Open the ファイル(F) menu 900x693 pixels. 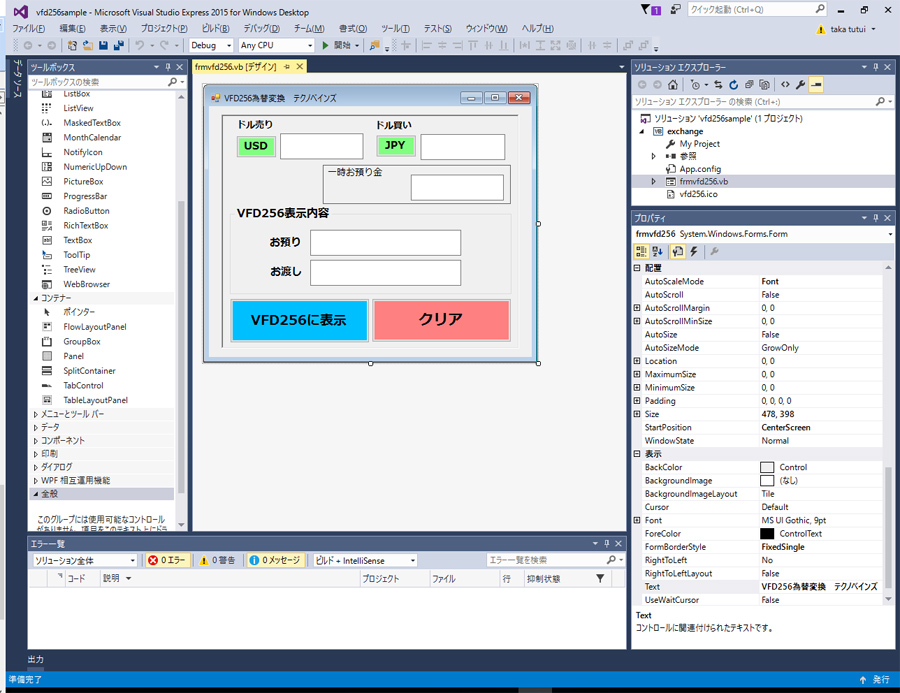29,29
